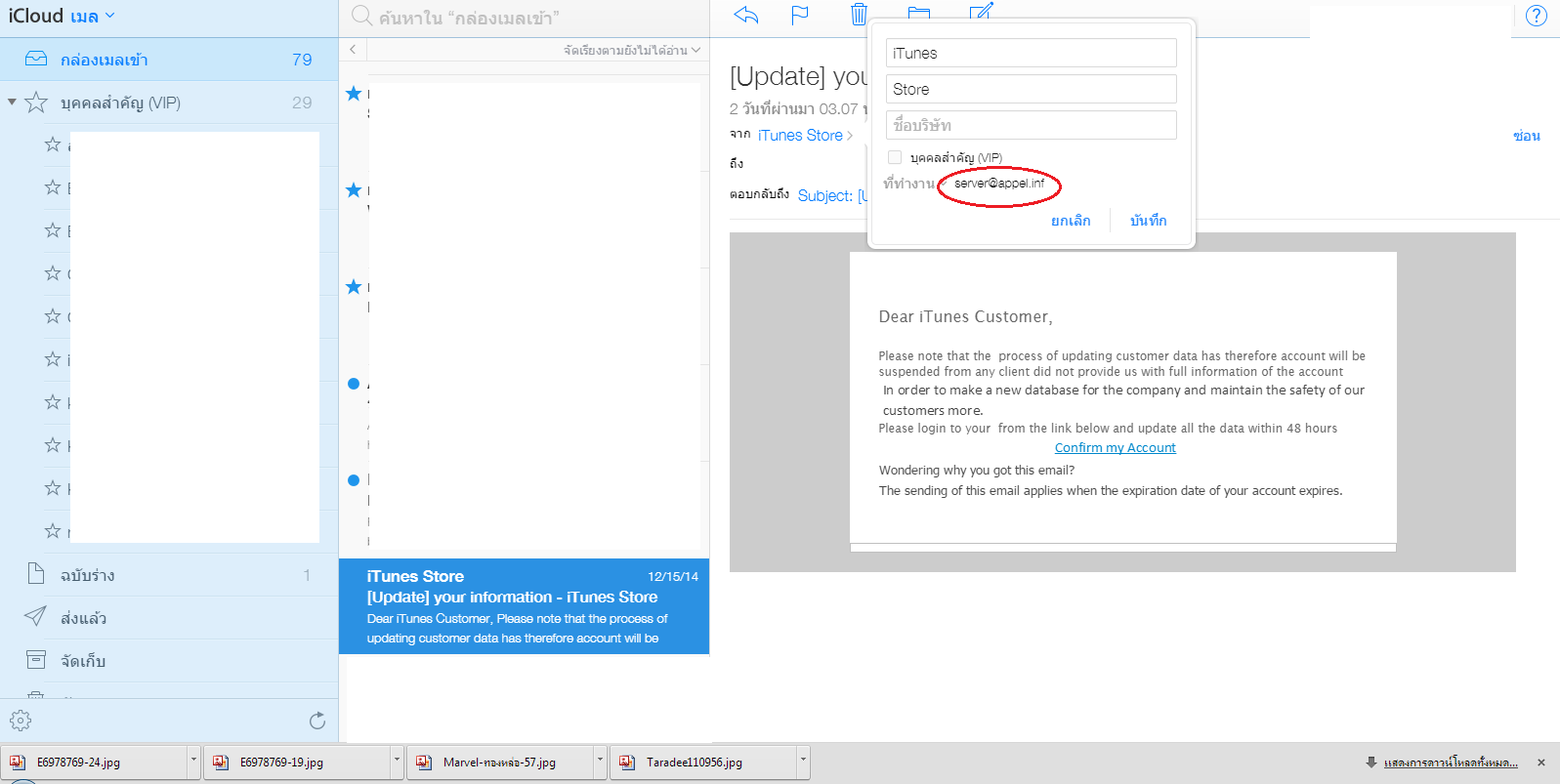Image resolution: width=1560 pixels, height=784 pixels.
Task: Click the iTunes first name field
Action: click(1032, 53)
